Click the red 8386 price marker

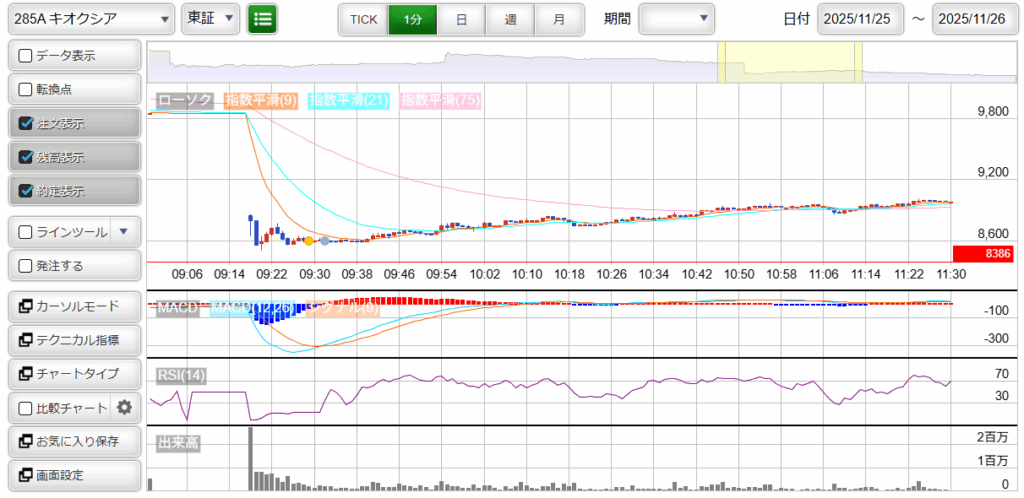coord(983,254)
